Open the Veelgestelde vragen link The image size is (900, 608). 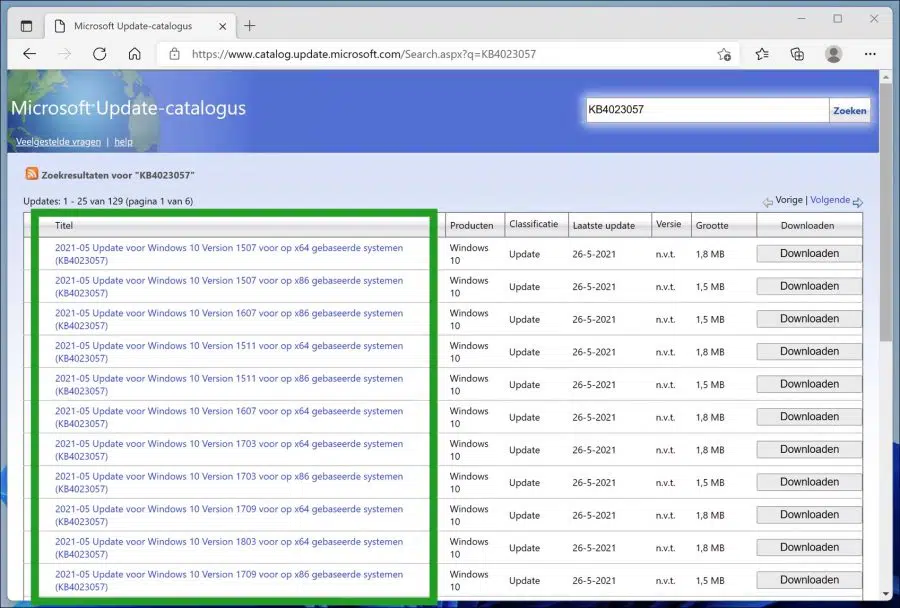click(58, 142)
